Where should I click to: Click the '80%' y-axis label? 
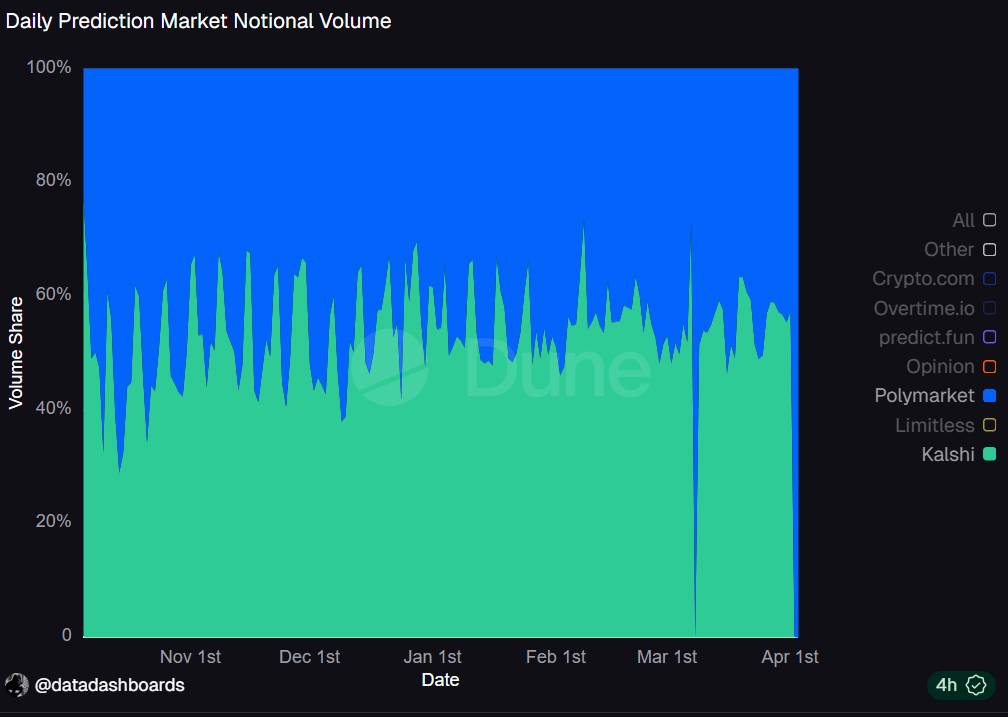coord(53,180)
